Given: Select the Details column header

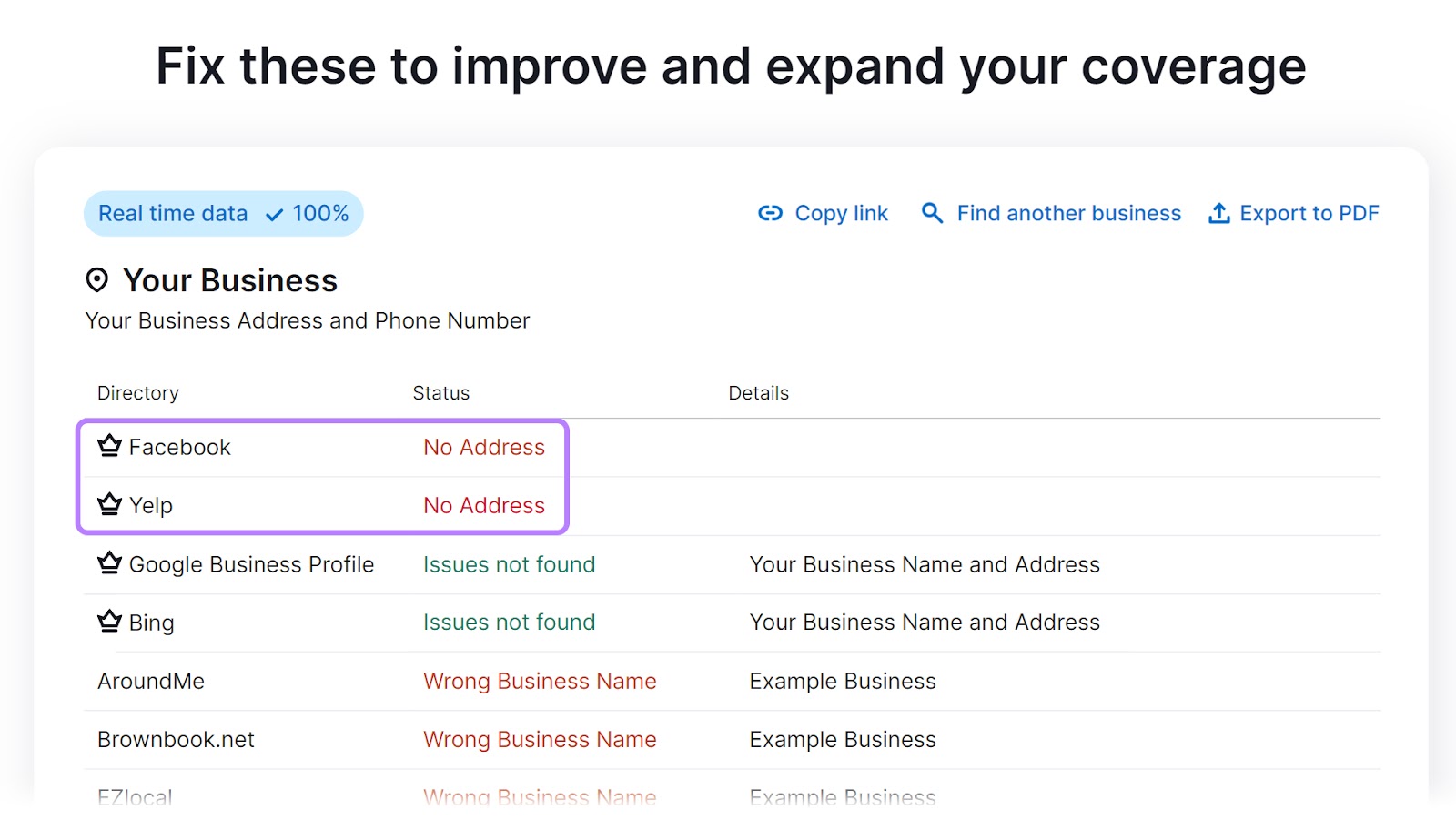Looking at the screenshot, I should tap(759, 393).
